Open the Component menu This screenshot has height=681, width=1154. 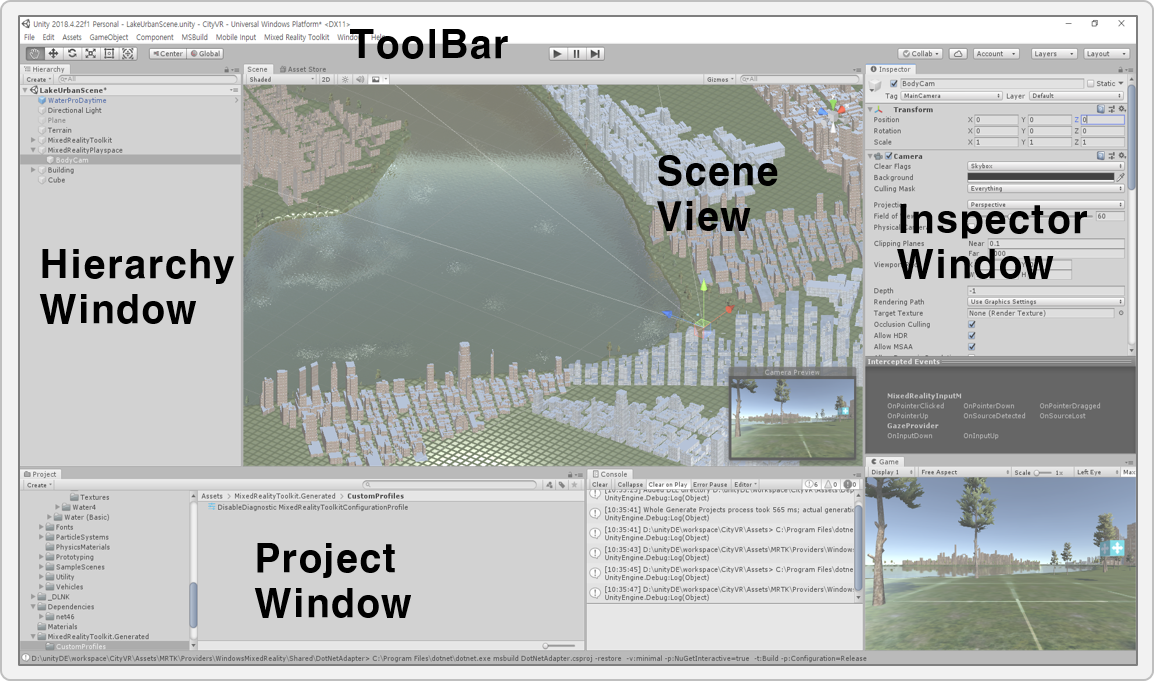coord(155,37)
